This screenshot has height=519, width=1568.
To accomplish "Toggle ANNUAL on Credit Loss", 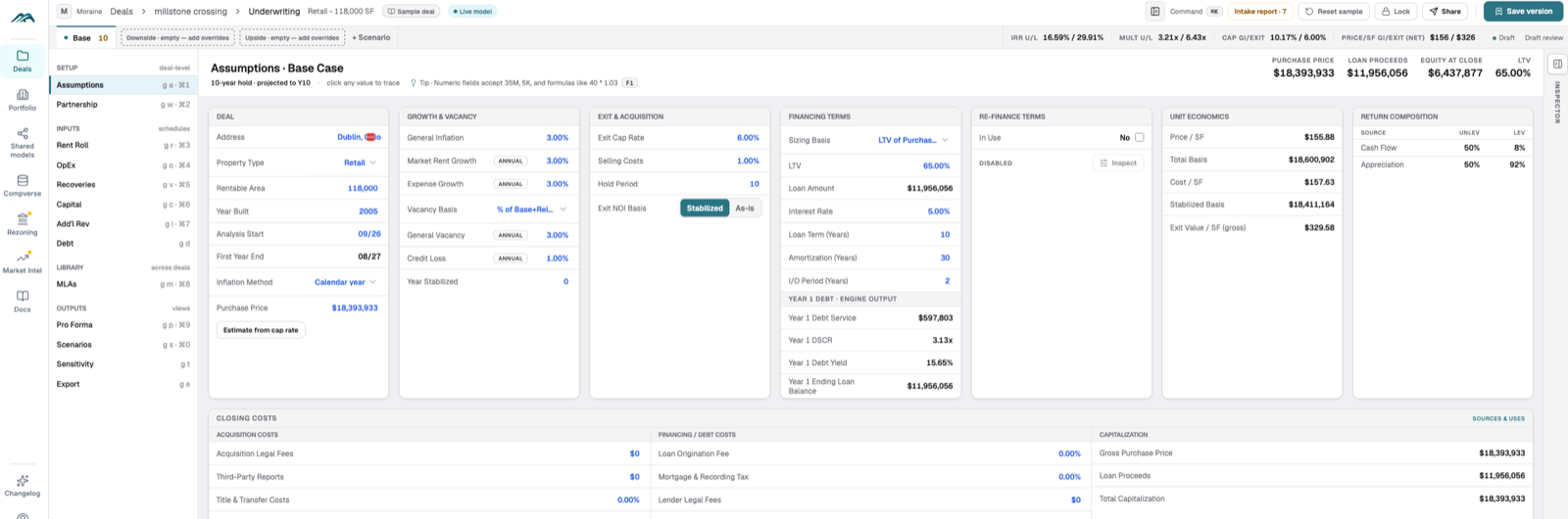I will coord(511,259).
